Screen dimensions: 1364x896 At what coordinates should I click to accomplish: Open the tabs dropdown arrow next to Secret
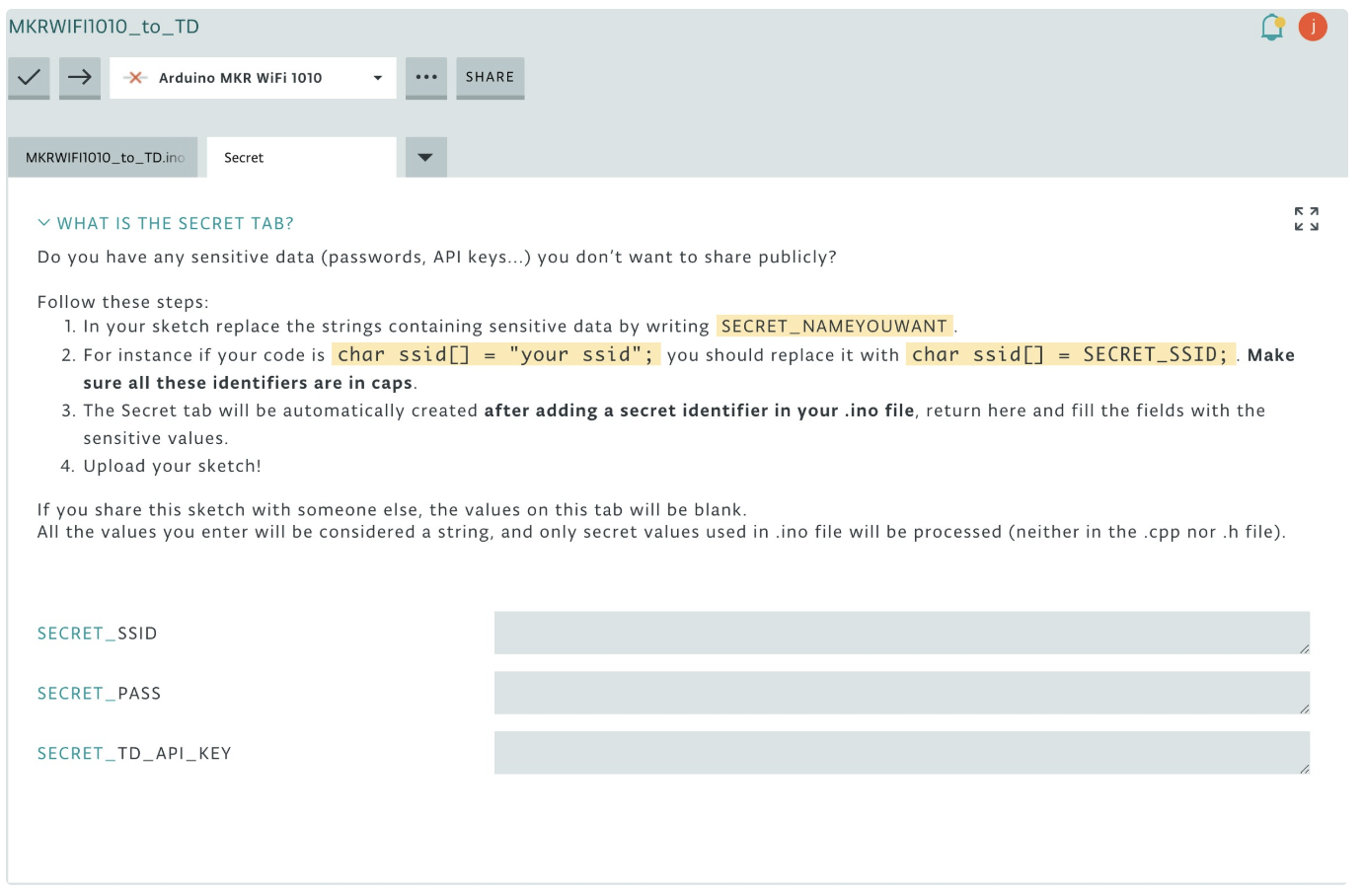pos(425,158)
